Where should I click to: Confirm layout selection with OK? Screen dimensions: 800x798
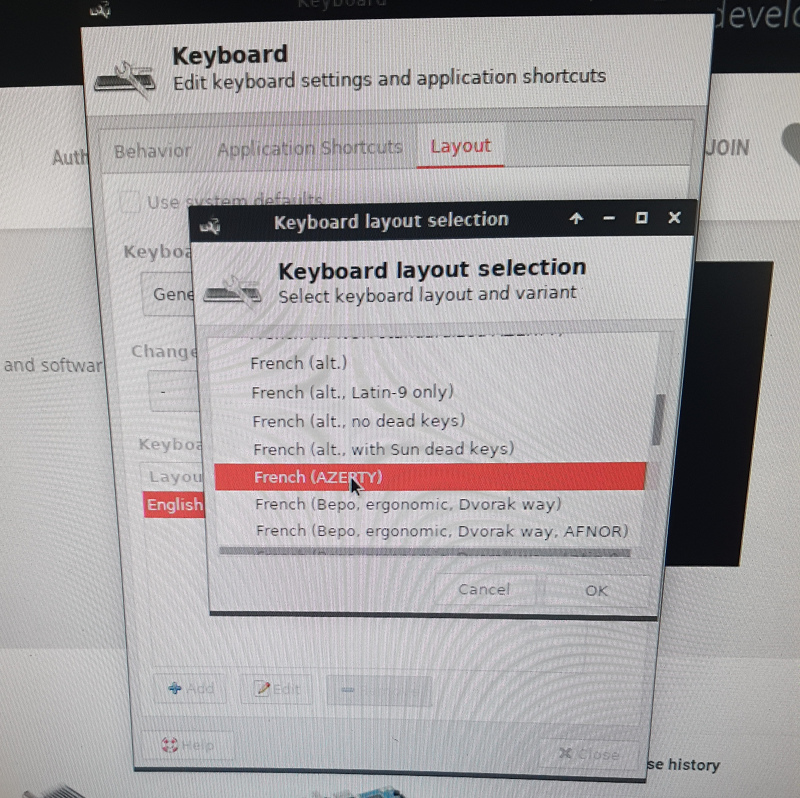click(596, 590)
